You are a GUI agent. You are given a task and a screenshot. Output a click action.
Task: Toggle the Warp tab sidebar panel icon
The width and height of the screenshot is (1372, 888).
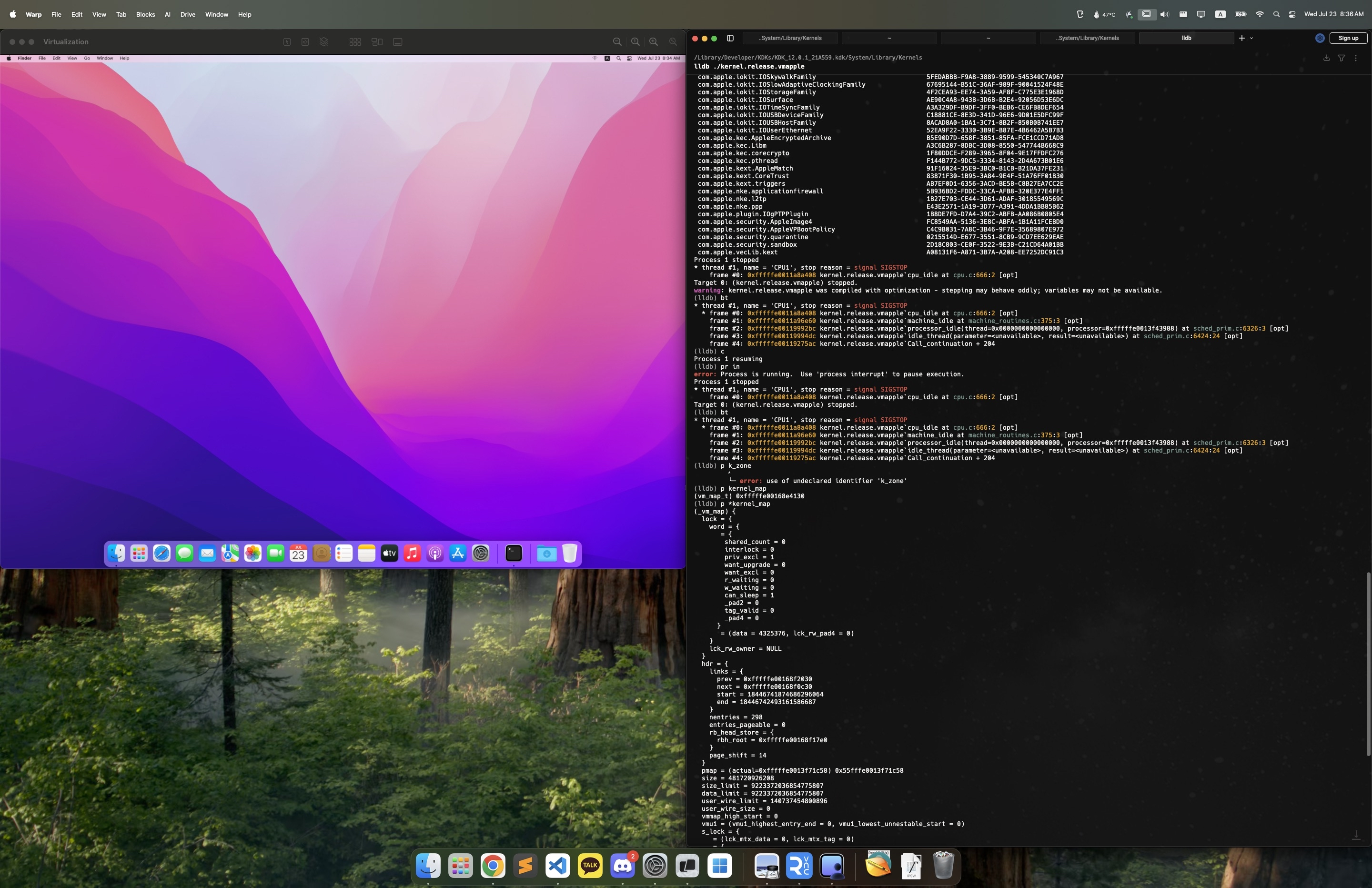point(730,38)
